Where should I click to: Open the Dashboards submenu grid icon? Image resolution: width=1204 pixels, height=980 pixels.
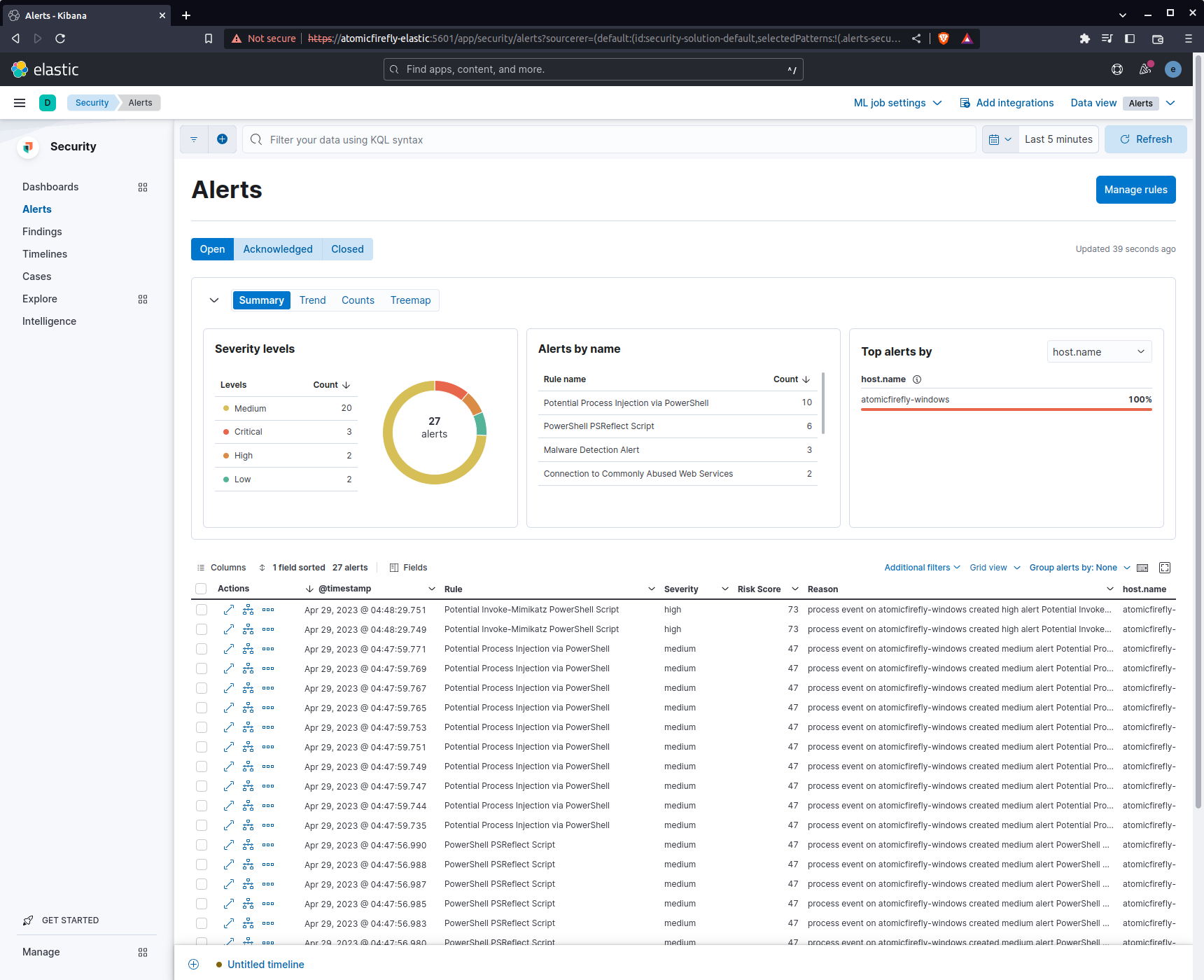pos(143,187)
